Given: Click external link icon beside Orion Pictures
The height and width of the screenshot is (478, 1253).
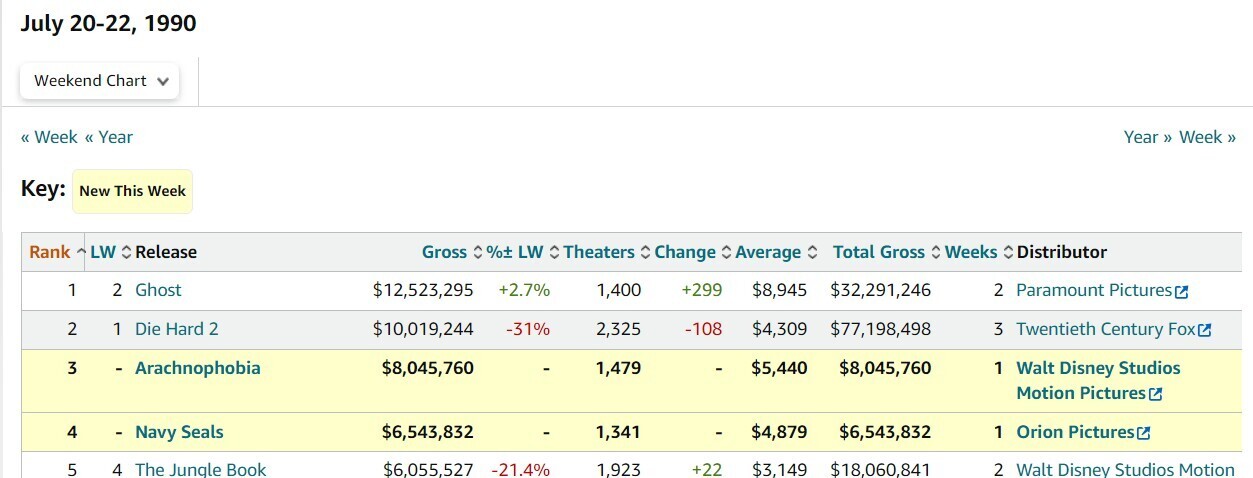Looking at the screenshot, I should point(1144,434).
